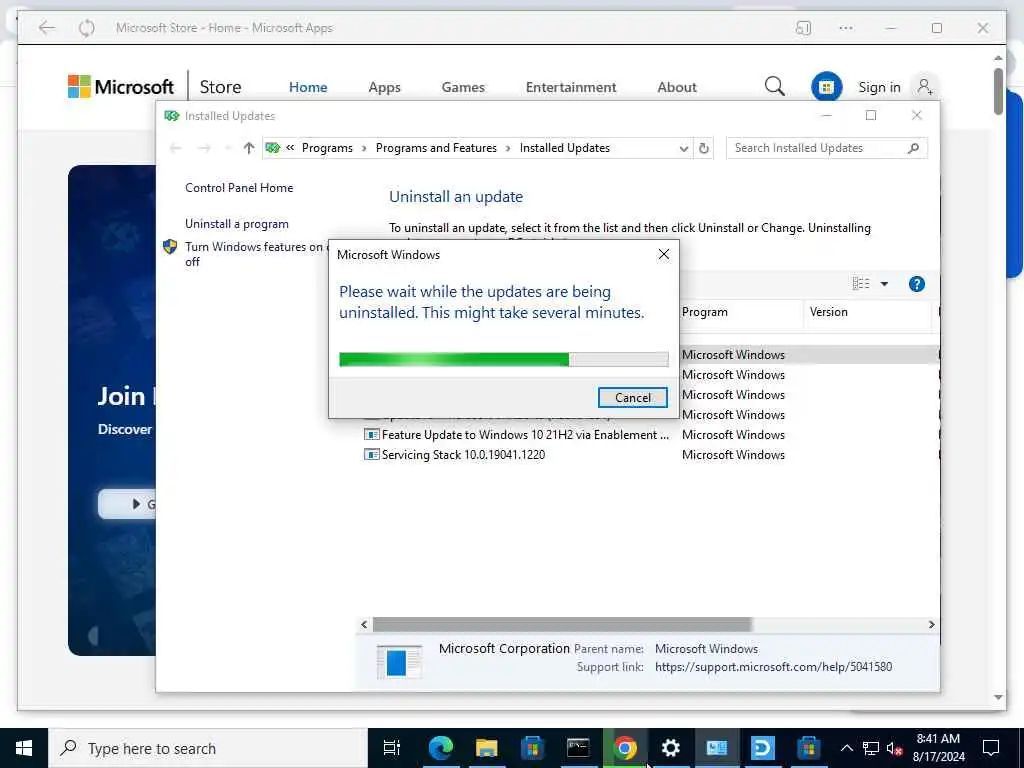Click the shield icon beside Windows features
The height and width of the screenshot is (768, 1024).
coord(170,247)
